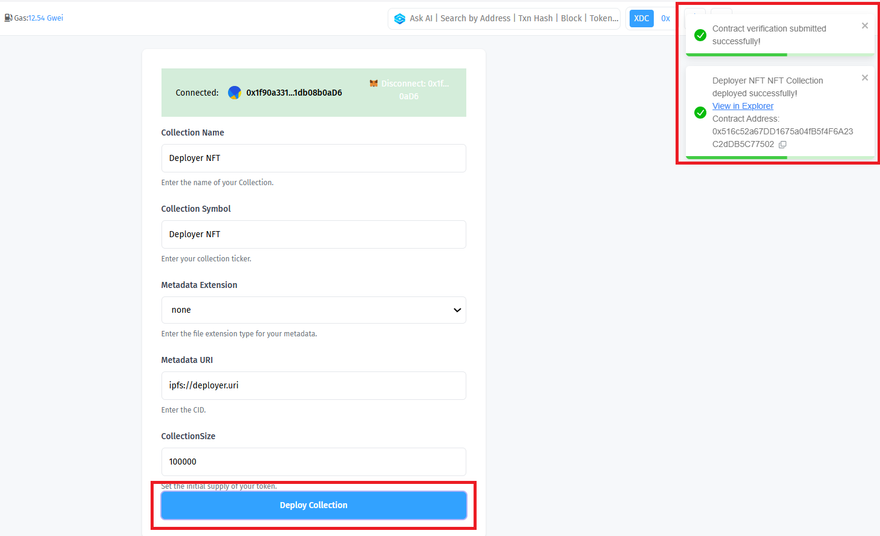The height and width of the screenshot is (536, 880).
Task: Click the 12.54 Gwei gas price link
Action: pos(46,18)
